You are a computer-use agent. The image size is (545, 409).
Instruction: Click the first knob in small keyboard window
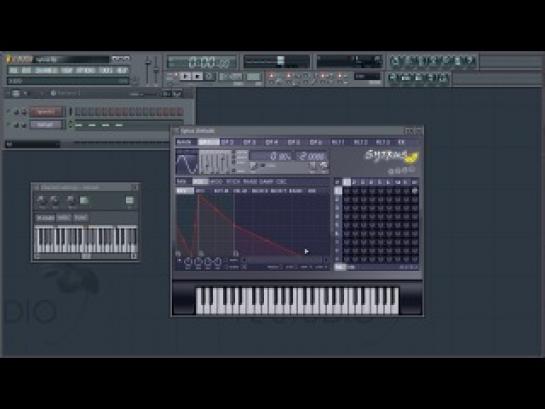tap(41, 200)
